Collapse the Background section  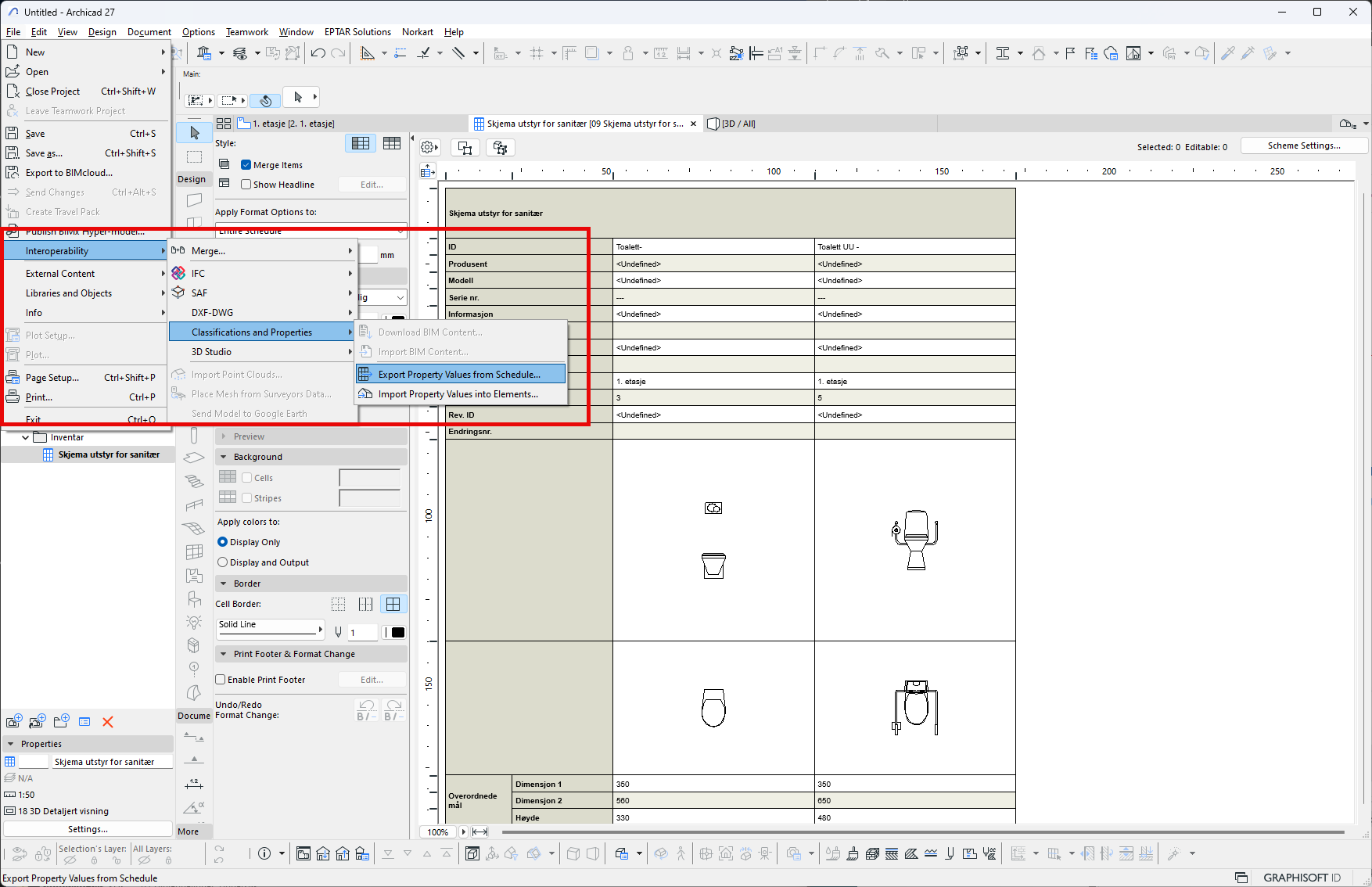pos(224,457)
